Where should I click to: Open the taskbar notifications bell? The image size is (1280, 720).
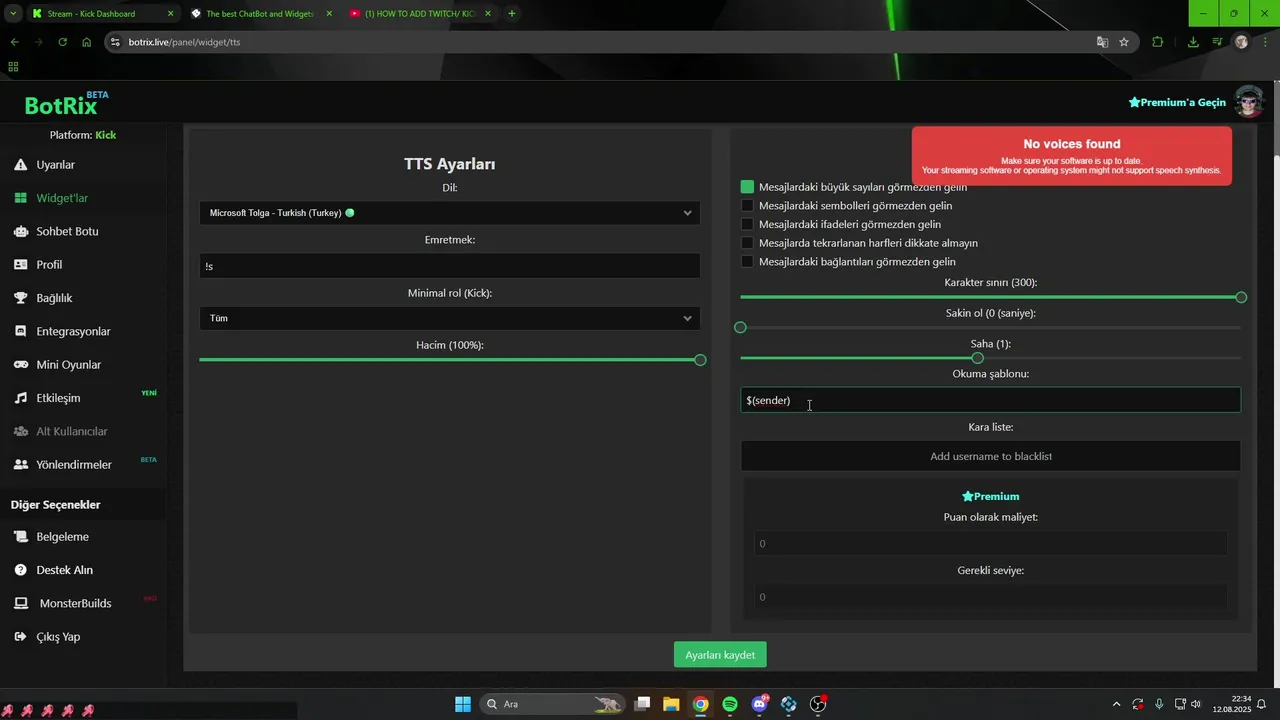pyautogui.click(x=1262, y=704)
